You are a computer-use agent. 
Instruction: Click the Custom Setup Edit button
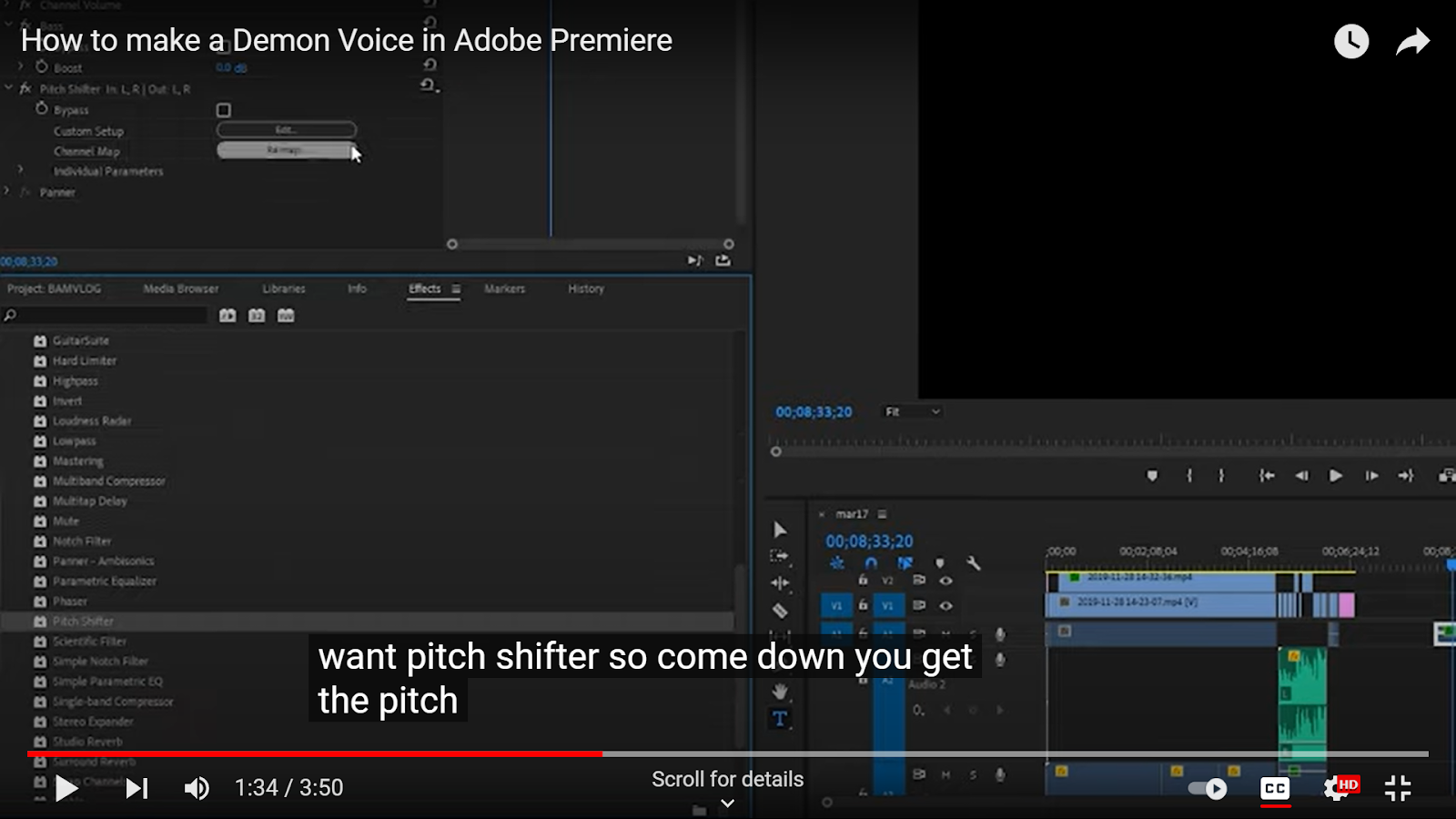point(286,130)
